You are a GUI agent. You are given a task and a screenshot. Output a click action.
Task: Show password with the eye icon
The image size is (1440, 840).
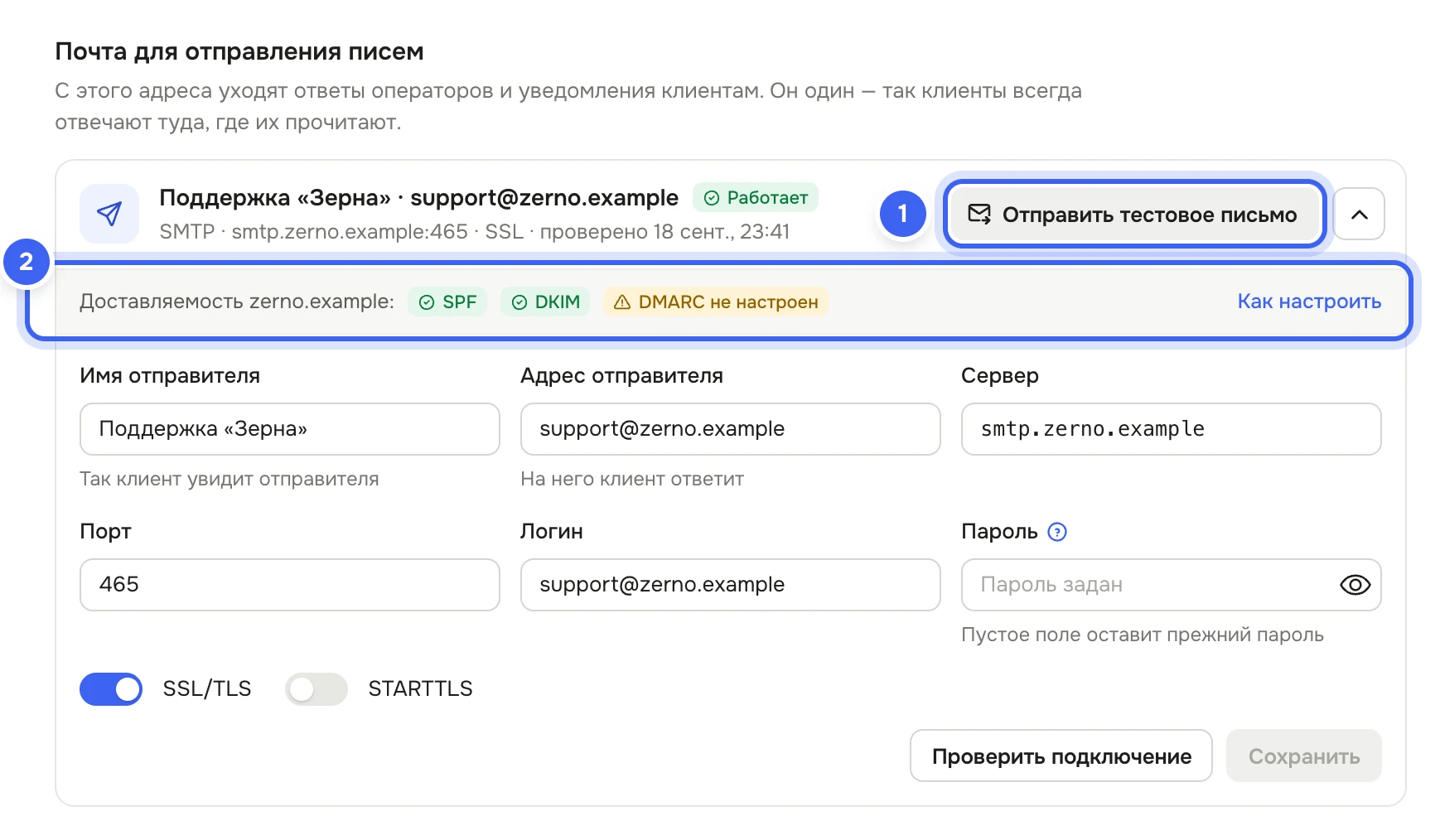tap(1355, 585)
